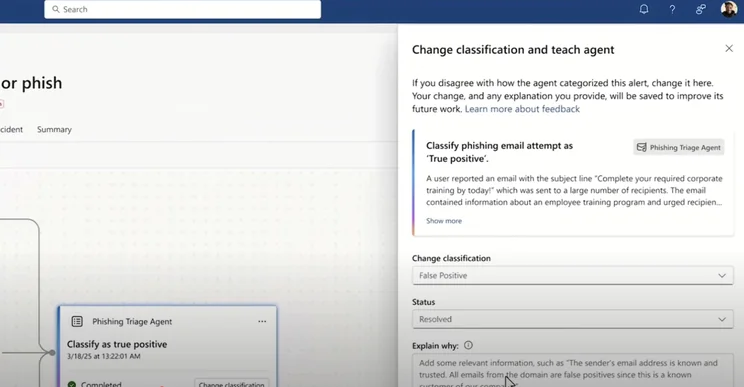Click the Explain why text area
744x387 pixels.
click(573, 370)
